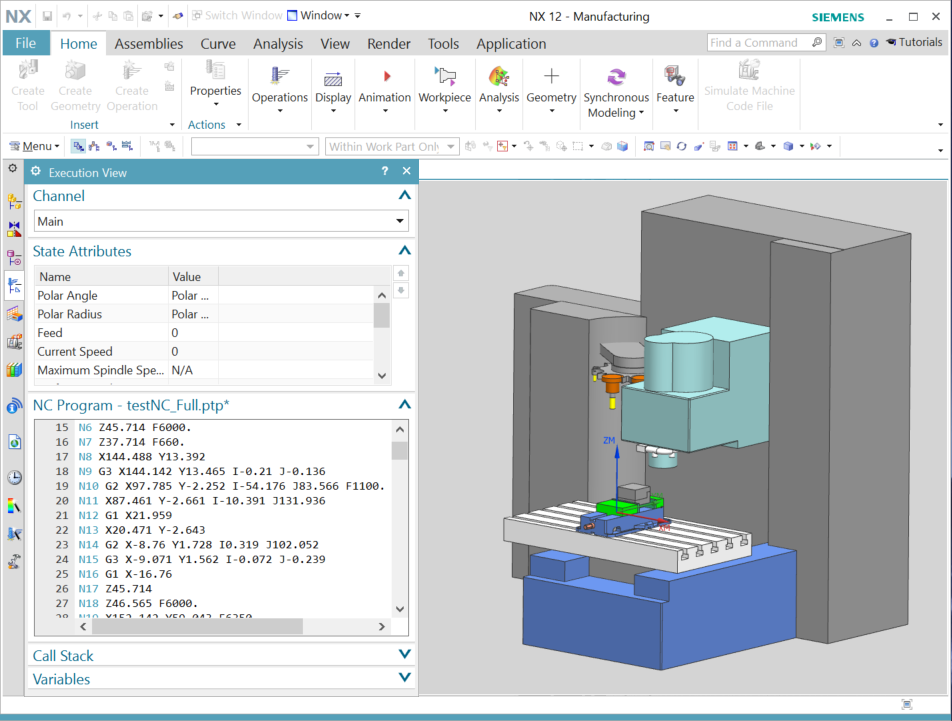Click the Help question icon near Tutorials

[x=874, y=42]
